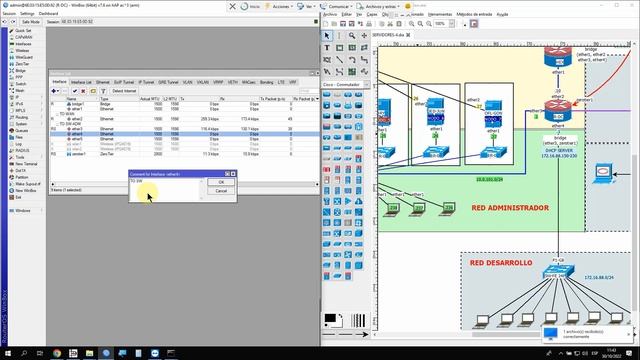Click the disable (red X) interface icon
The height and width of the screenshot is (360, 640).
tap(83, 91)
